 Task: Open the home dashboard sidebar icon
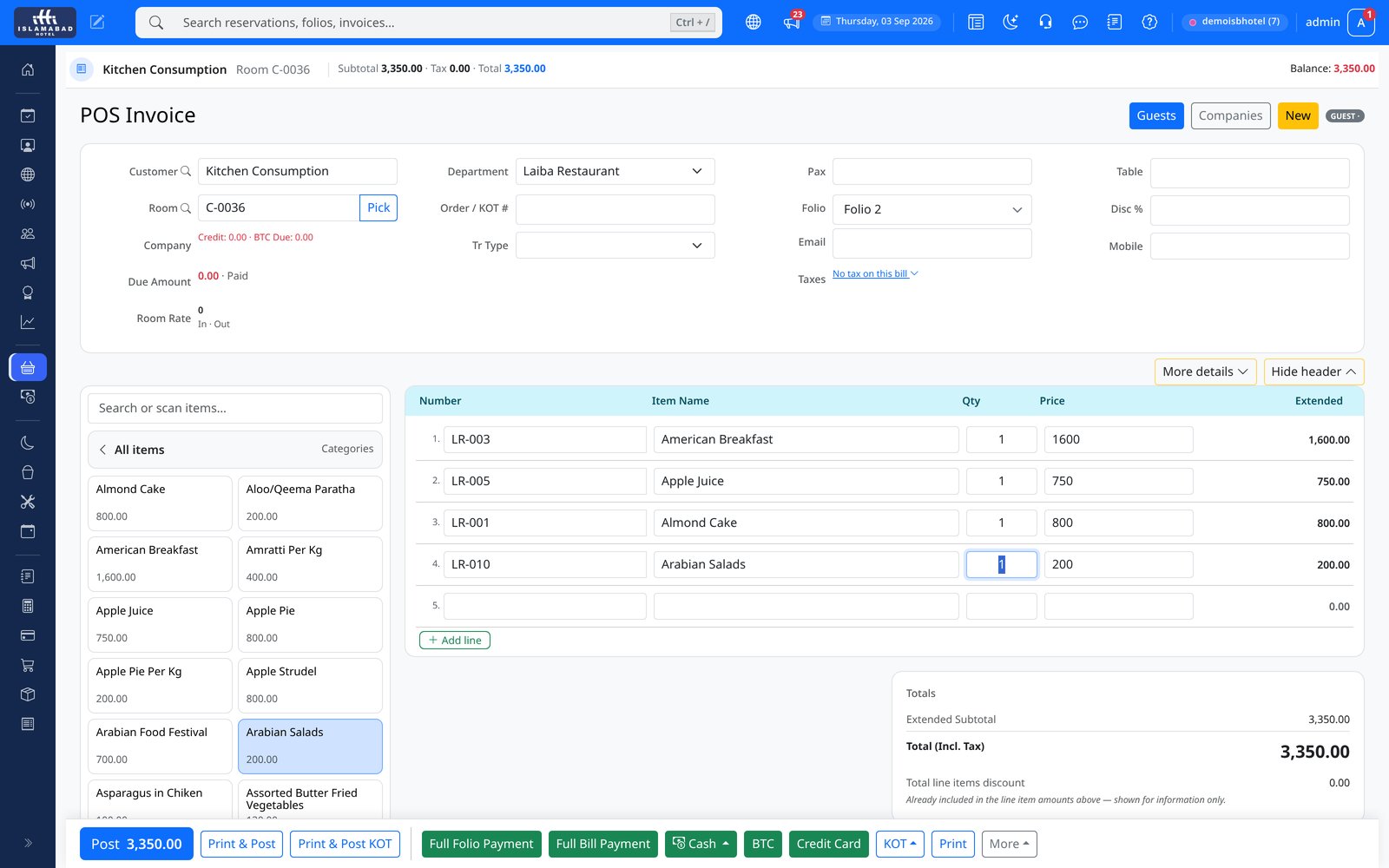pos(28,69)
